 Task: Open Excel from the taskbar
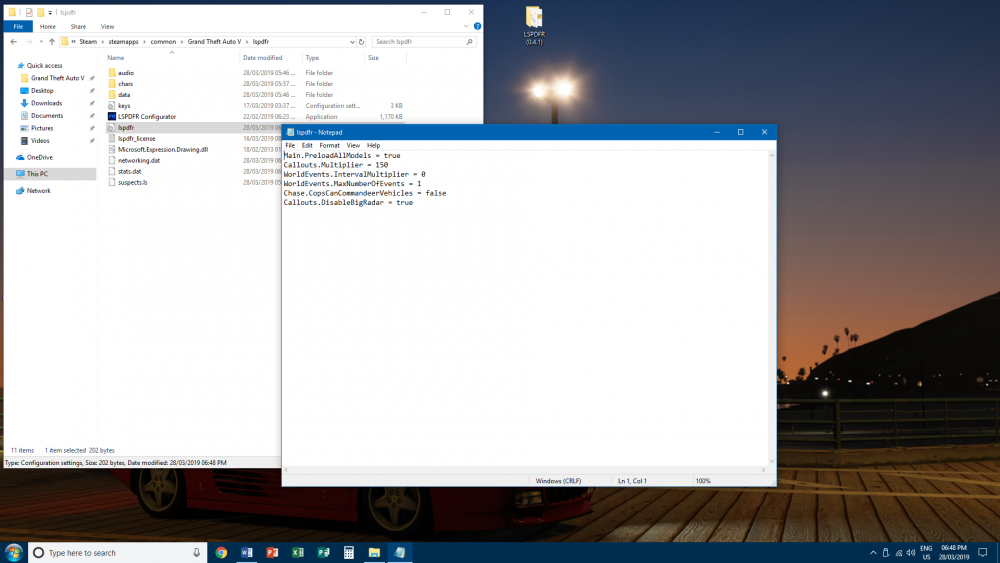297,552
